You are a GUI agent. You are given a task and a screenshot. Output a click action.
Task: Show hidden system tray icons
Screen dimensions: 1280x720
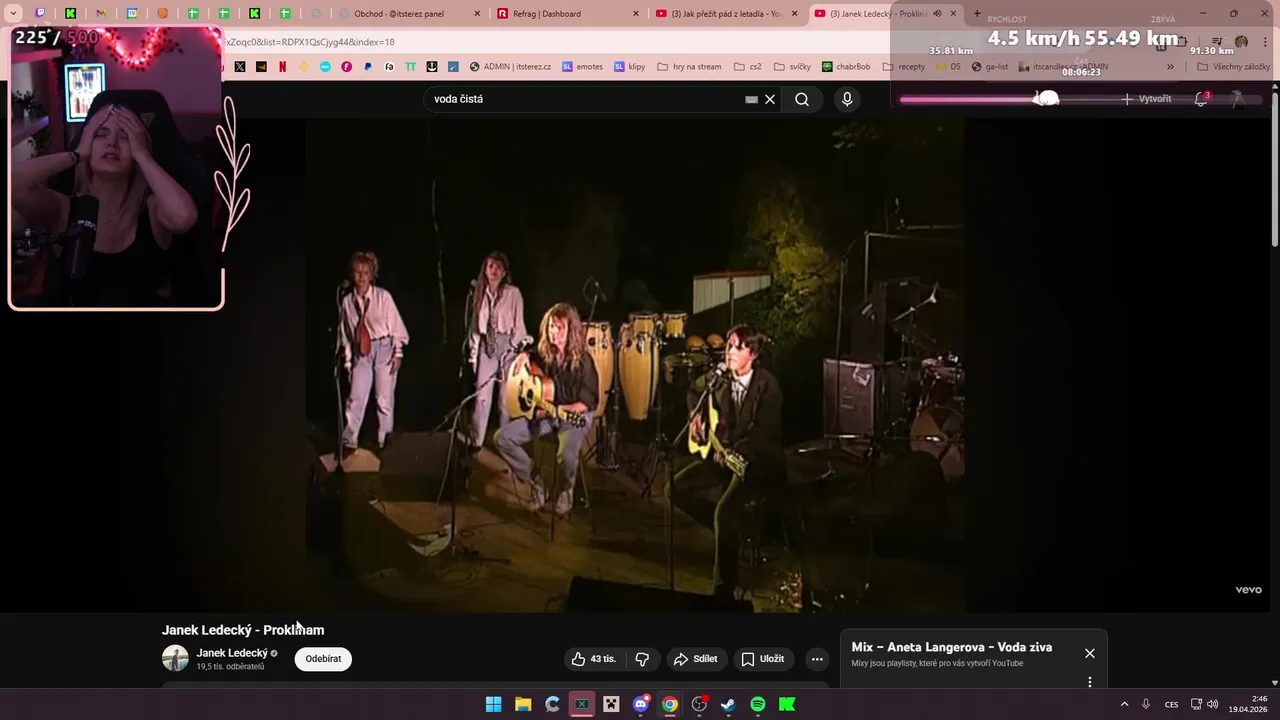(1124, 704)
